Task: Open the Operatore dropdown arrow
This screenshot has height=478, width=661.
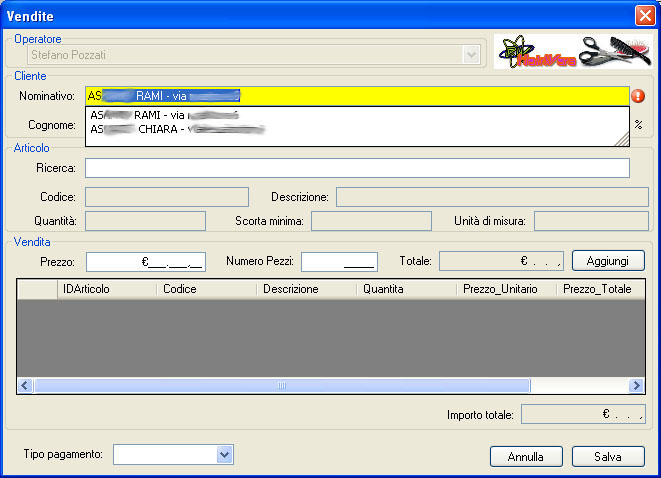Action: tap(471, 55)
